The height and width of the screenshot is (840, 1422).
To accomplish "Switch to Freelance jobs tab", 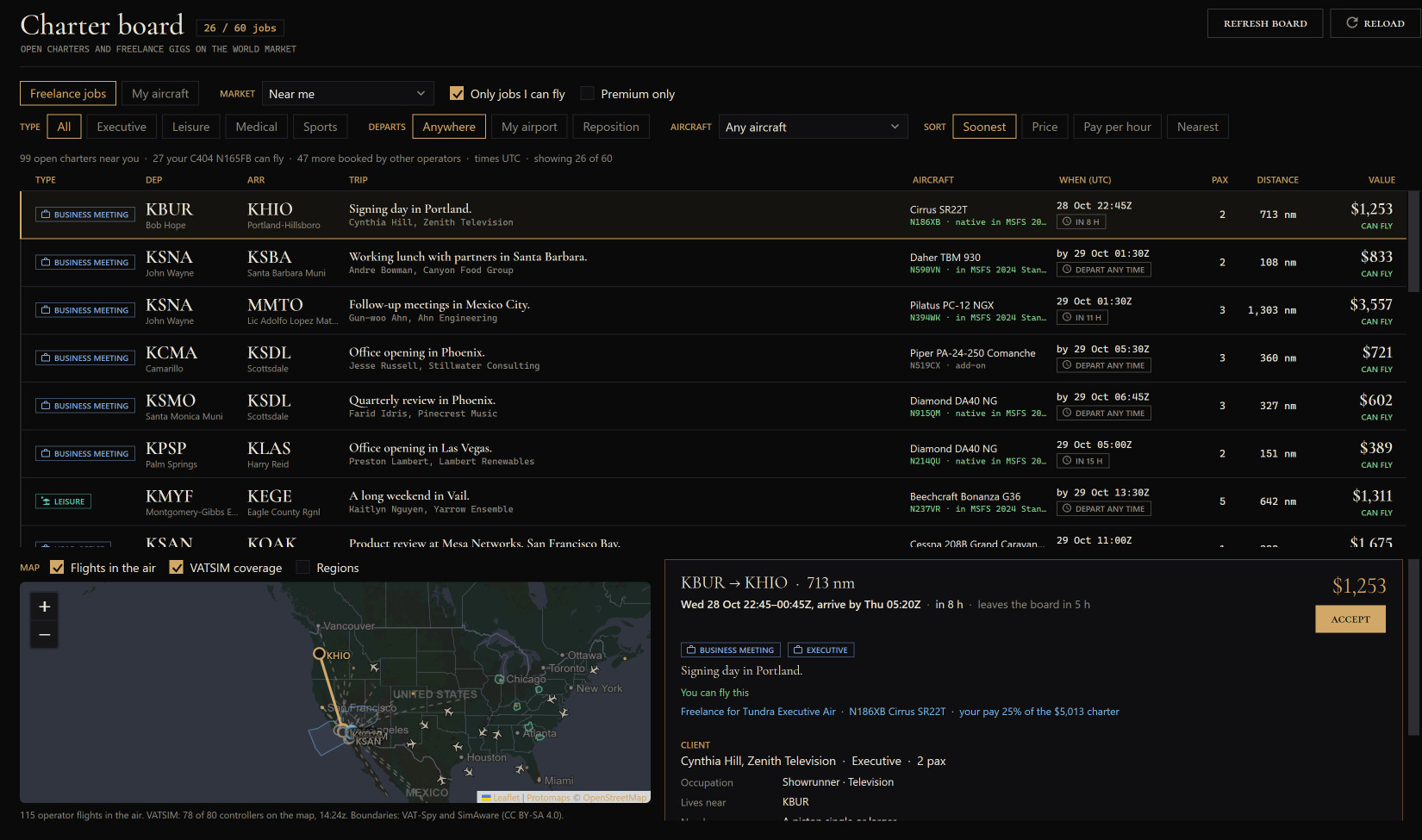I will pos(68,93).
